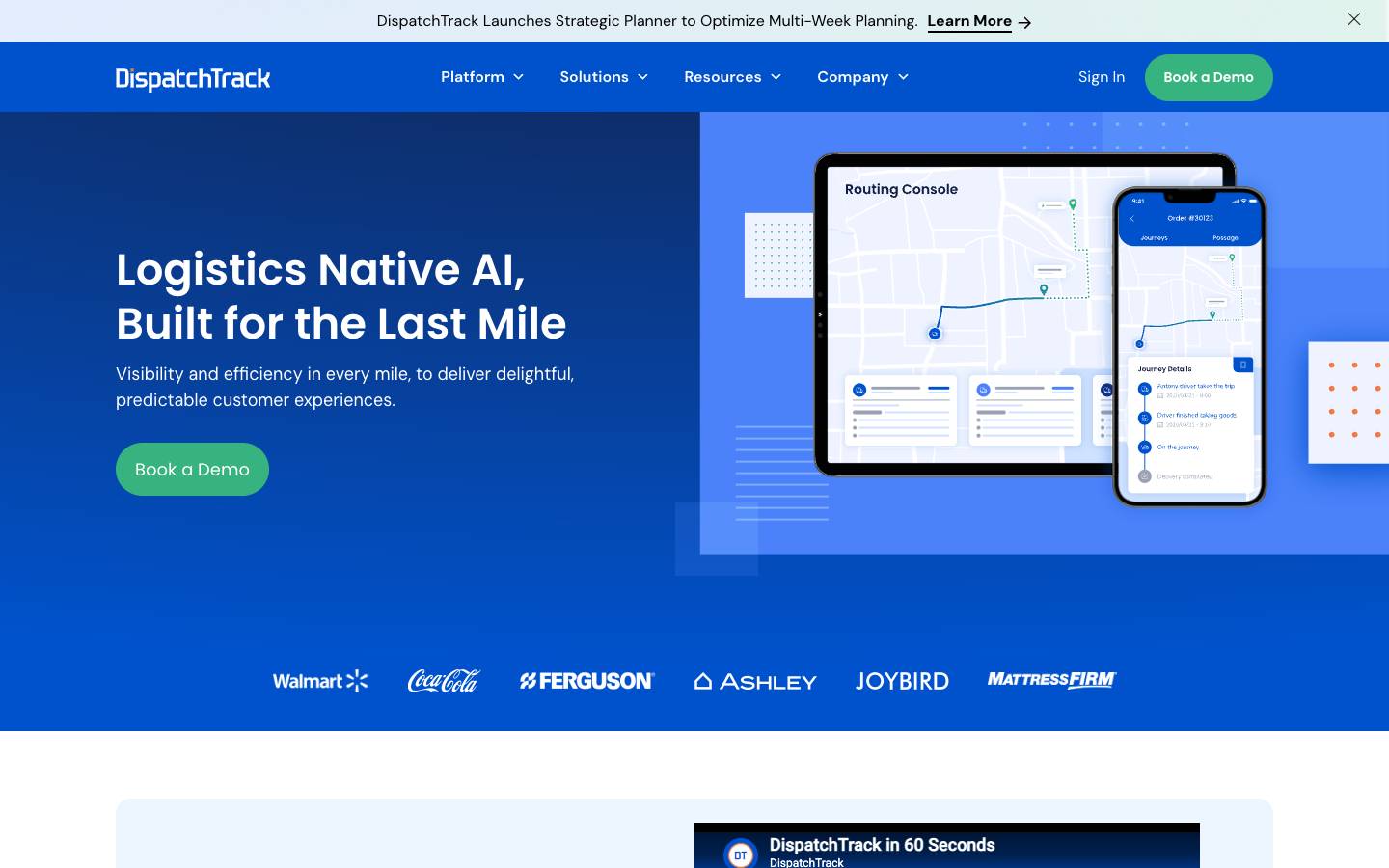
Task: Click the hero Book a Demo button
Action: (x=192, y=469)
